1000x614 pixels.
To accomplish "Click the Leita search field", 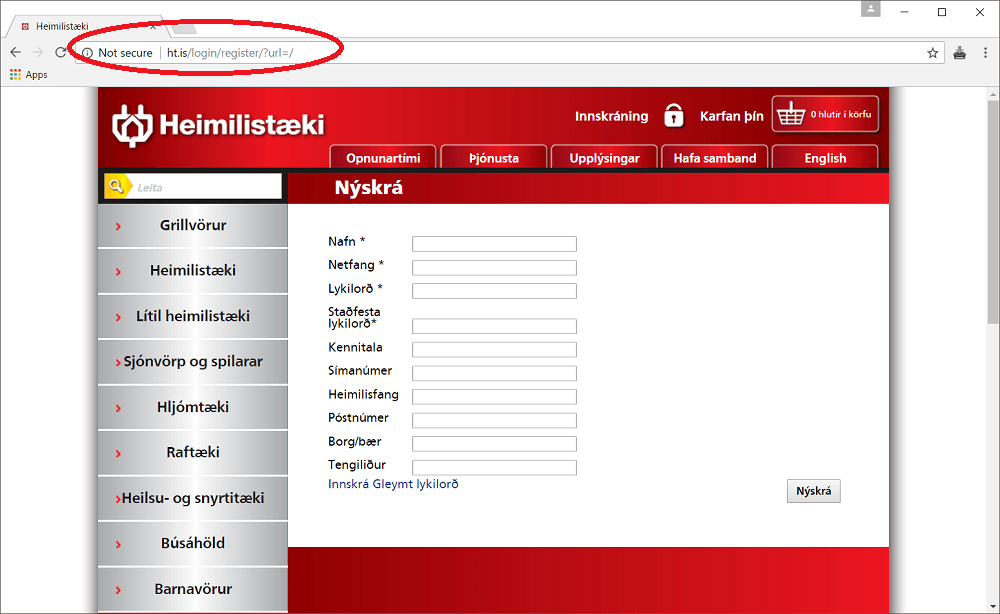I will click(206, 187).
